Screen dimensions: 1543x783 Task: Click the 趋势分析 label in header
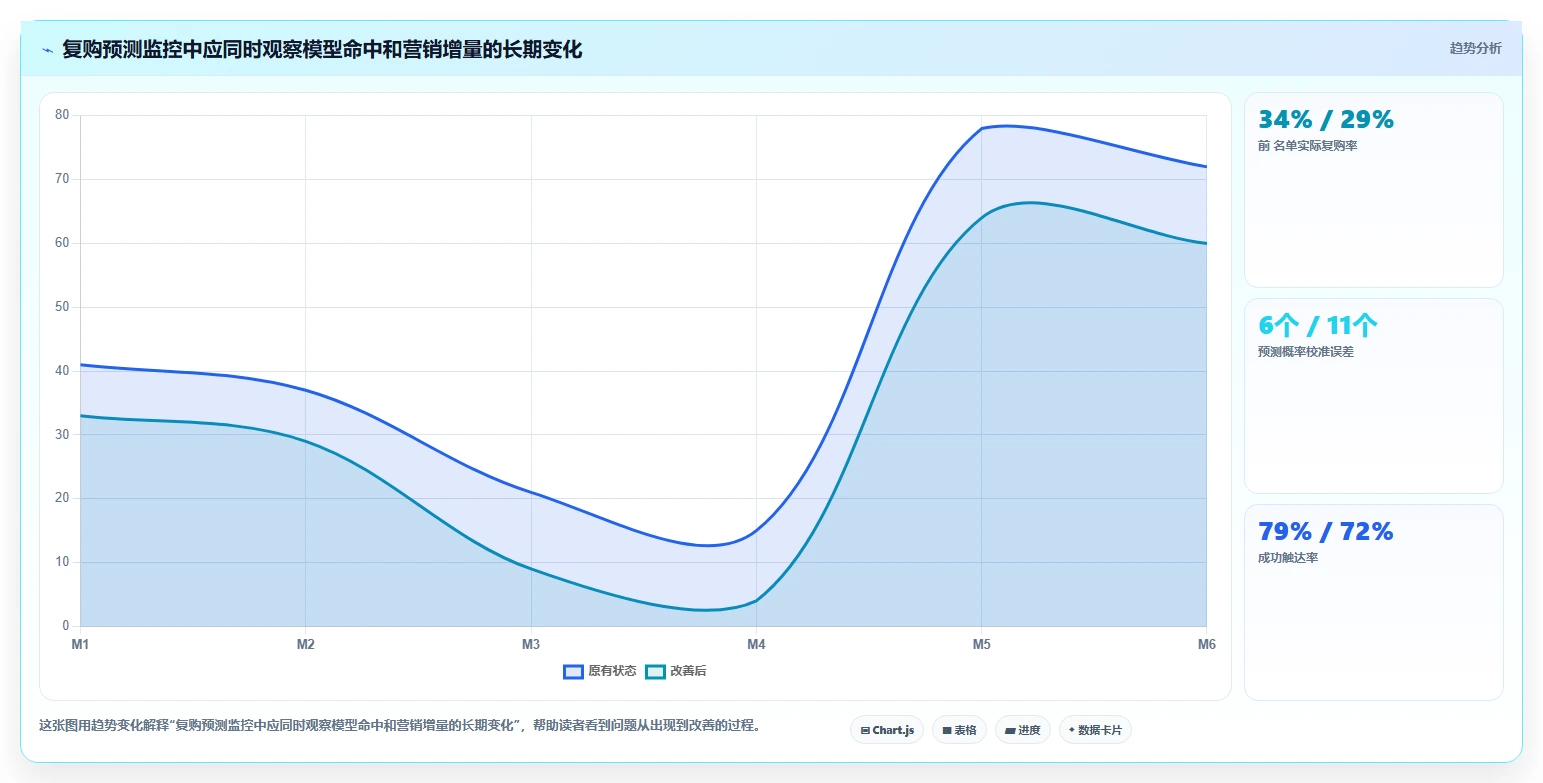tap(1475, 48)
